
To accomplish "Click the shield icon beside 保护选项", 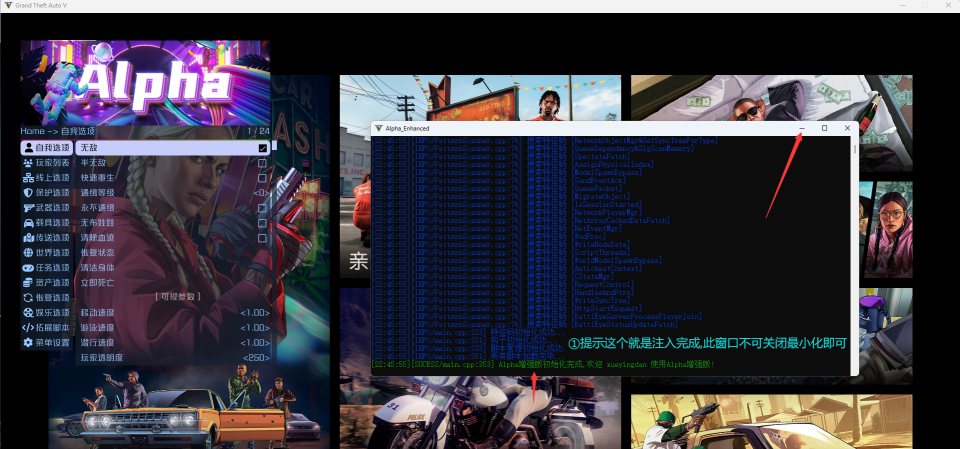I will [x=28, y=193].
